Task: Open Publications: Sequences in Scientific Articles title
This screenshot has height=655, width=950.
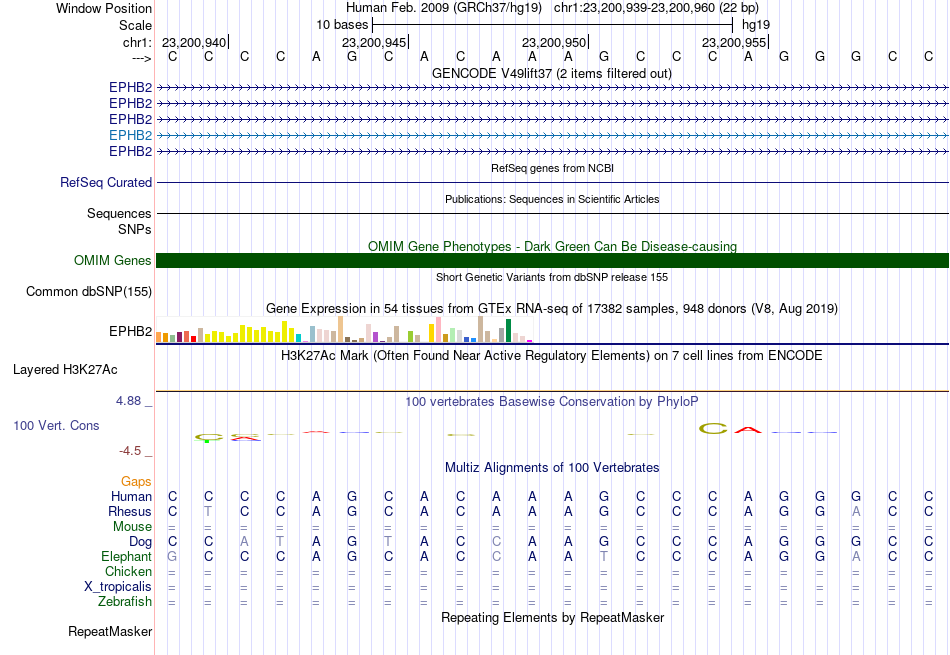Action: (x=552, y=199)
